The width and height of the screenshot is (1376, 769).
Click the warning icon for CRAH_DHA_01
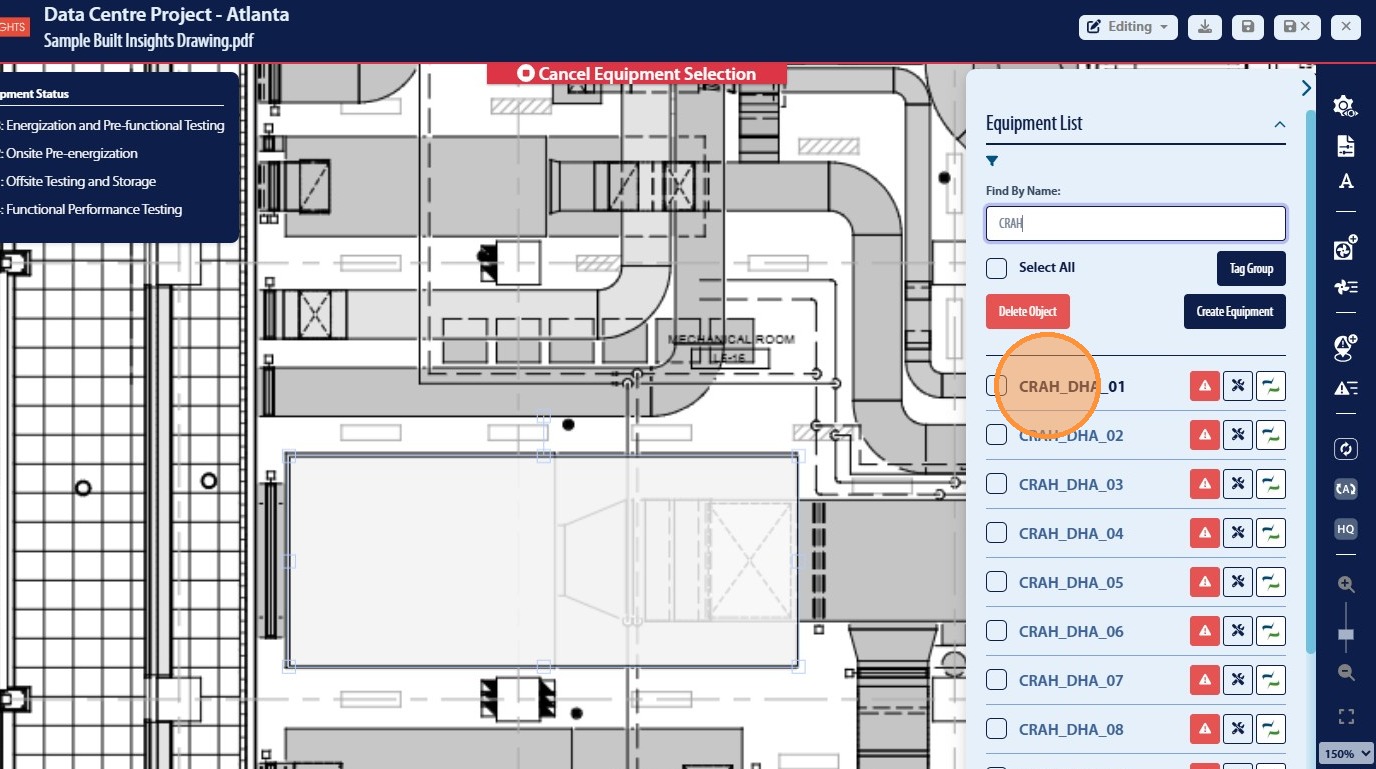(1205, 386)
